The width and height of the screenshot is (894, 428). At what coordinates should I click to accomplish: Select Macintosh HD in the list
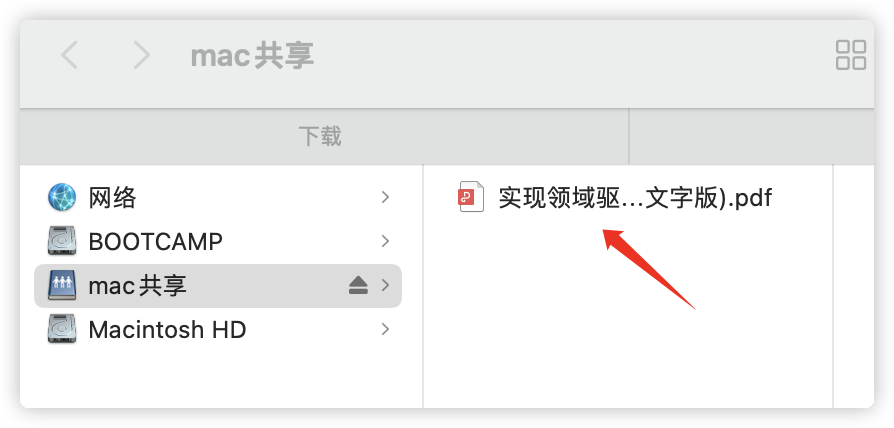pyautogui.click(x=218, y=329)
